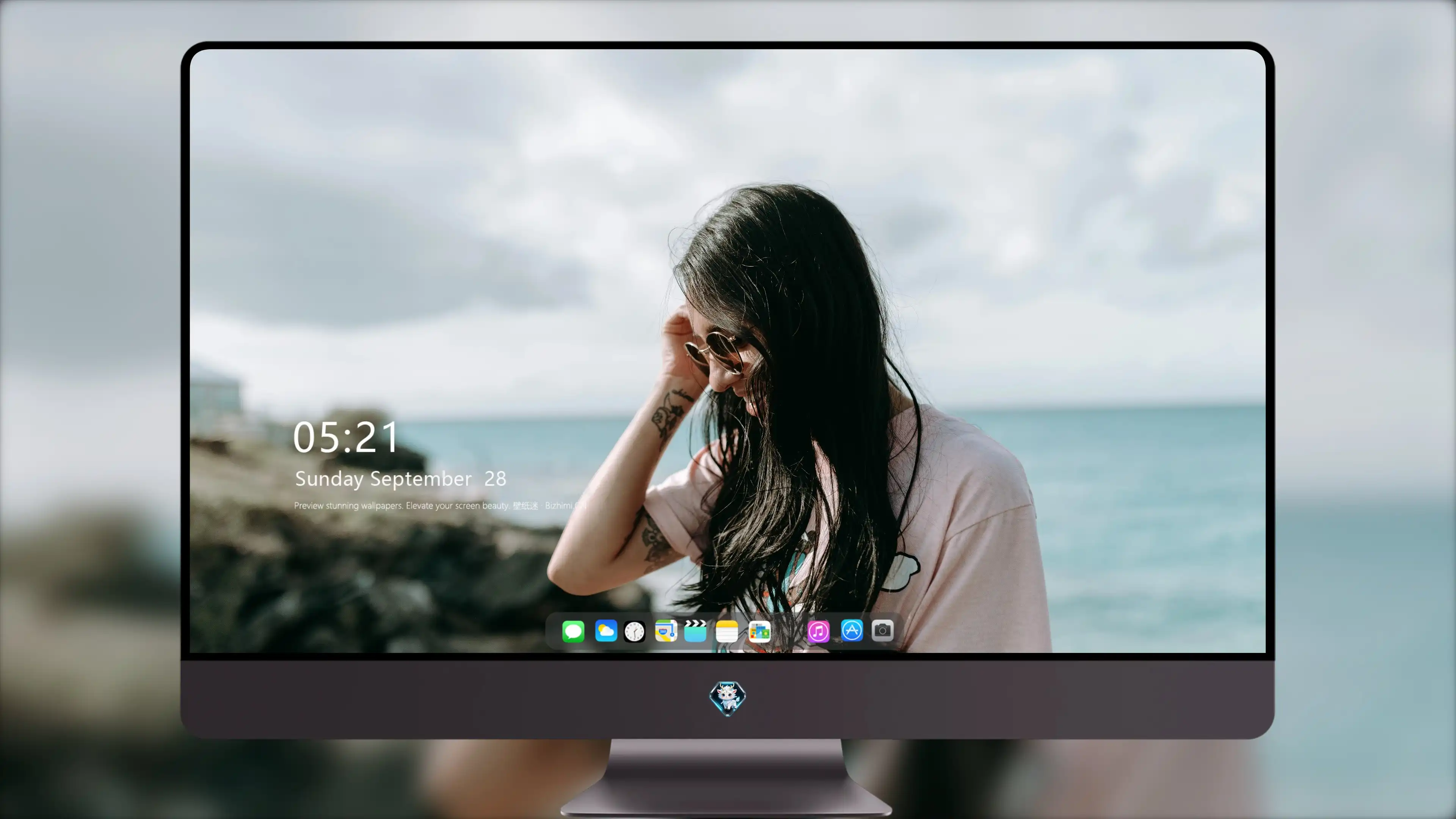Click the cat mascot logo on monitor chin
Screen dimensions: 1456x819
point(728,698)
